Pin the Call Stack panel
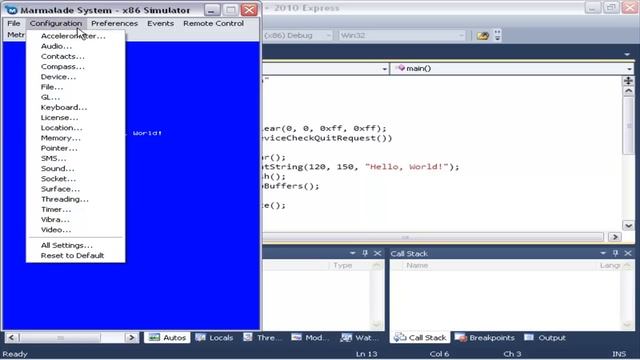 point(616,253)
